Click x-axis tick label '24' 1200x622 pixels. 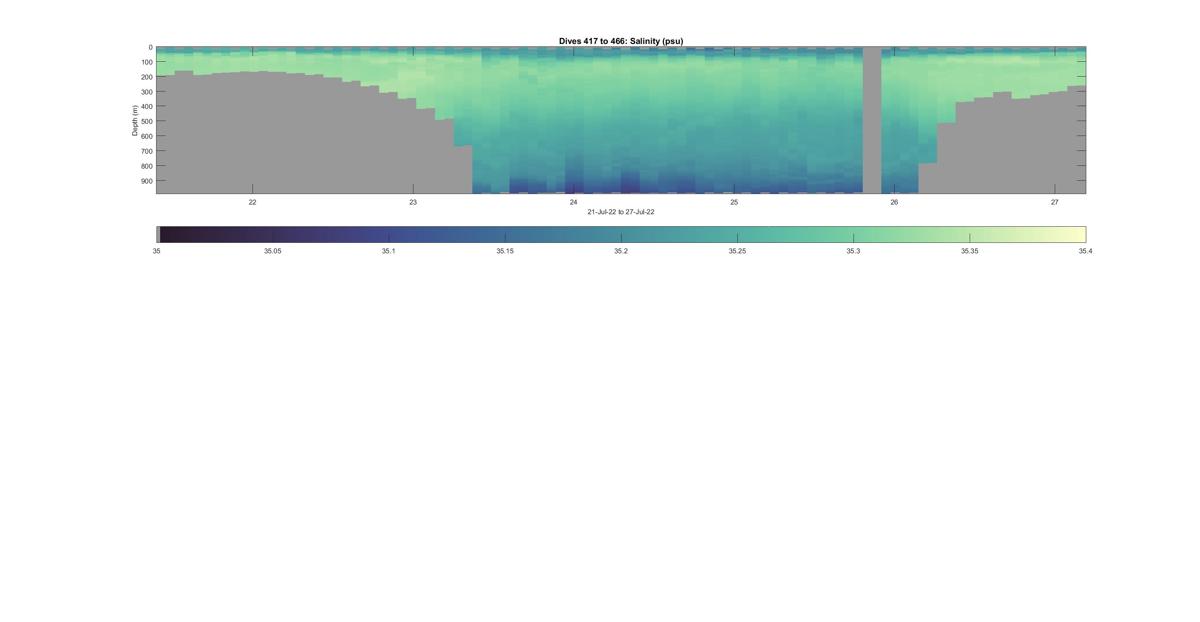point(574,202)
